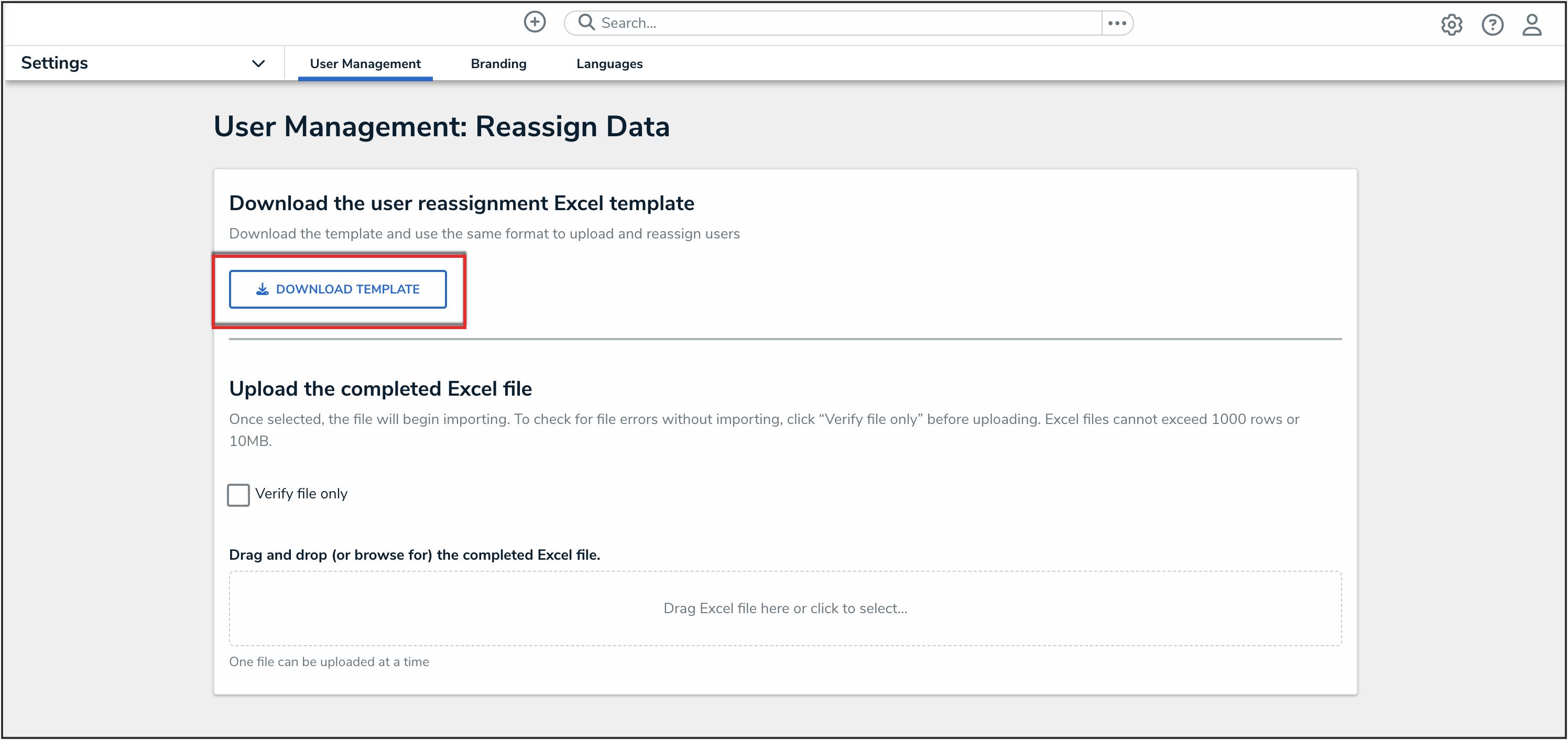Image resolution: width=1568 pixels, height=740 pixels.
Task: Click the download arrow icon on the template button
Action: tap(263, 289)
